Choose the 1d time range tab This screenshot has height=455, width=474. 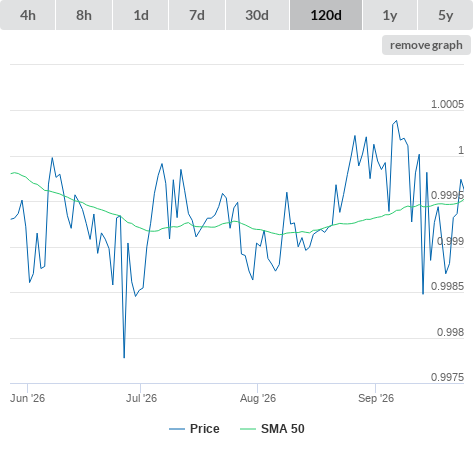pyautogui.click(x=141, y=15)
